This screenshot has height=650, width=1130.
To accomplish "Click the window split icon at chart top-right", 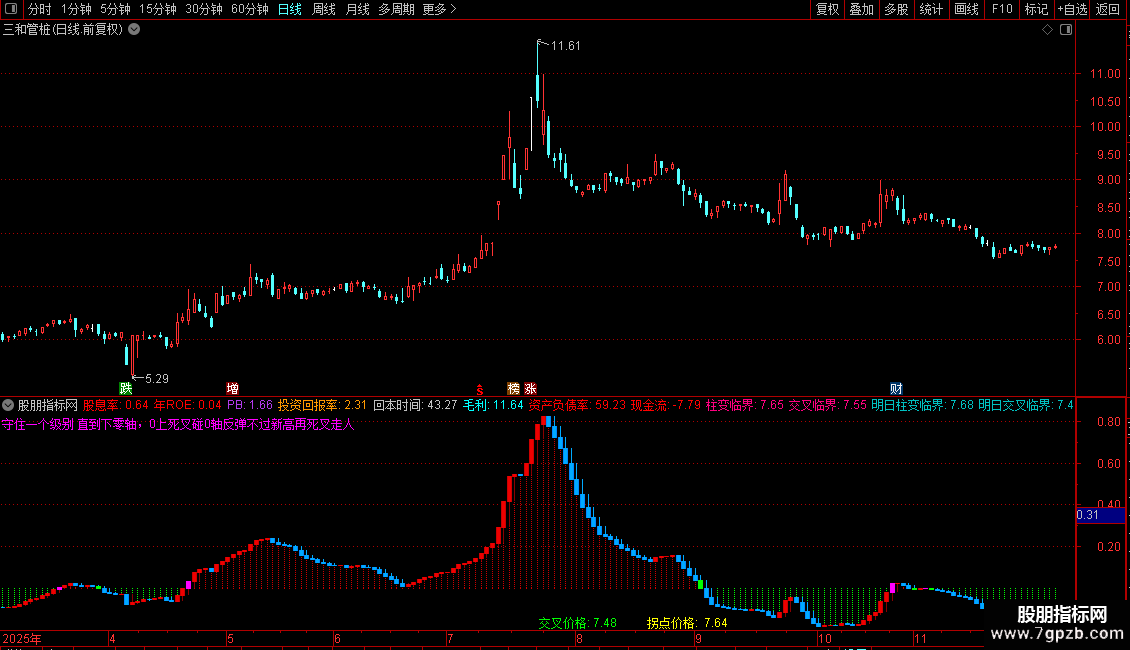I will click(x=1066, y=30).
